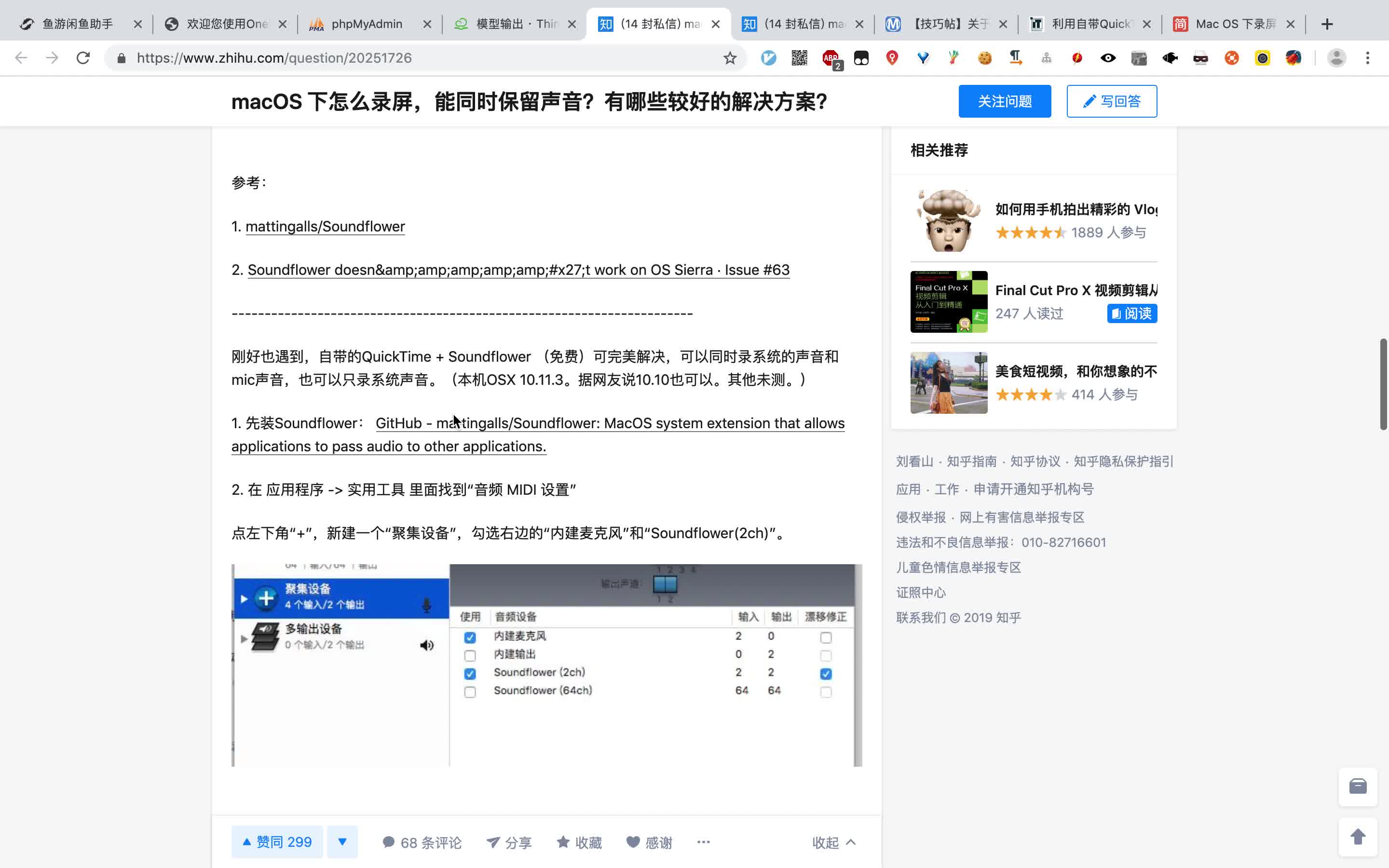
Task: Open the Soundflower OS Sierra Issue #63 link
Action: click(x=518, y=270)
